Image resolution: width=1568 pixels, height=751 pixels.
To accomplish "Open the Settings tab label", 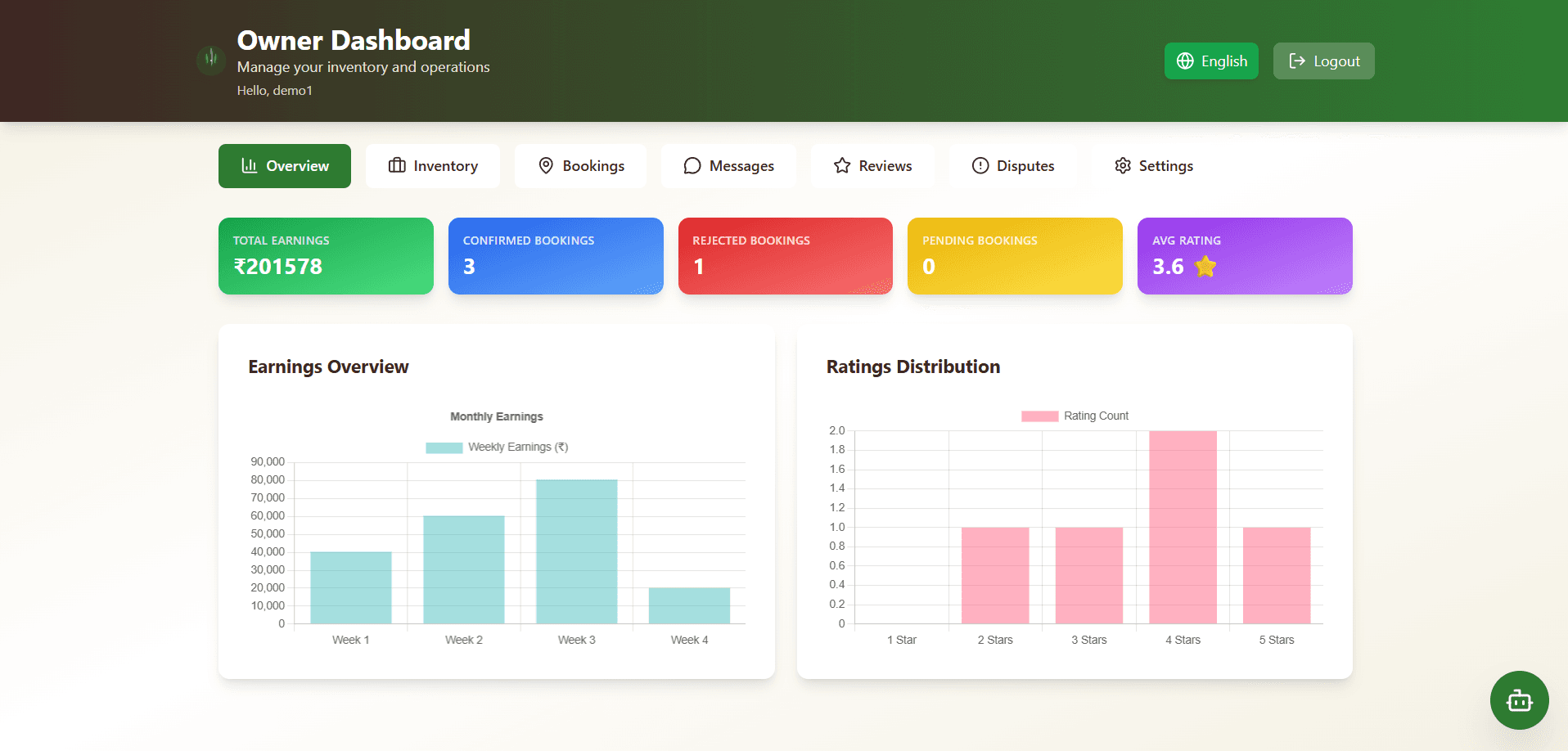I will 1165,166.
